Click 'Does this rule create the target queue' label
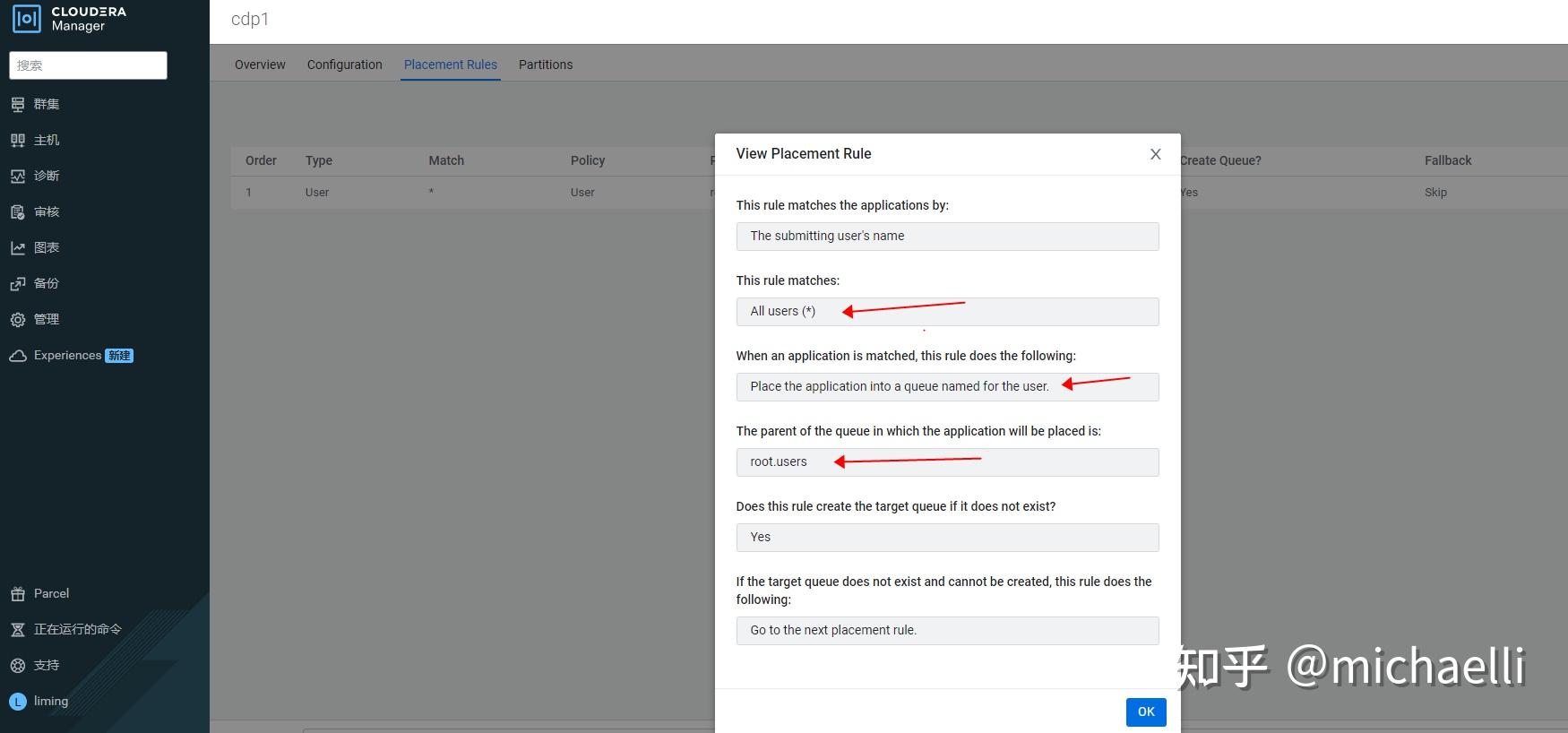Screen dimensions: 1568x733 click(x=896, y=506)
